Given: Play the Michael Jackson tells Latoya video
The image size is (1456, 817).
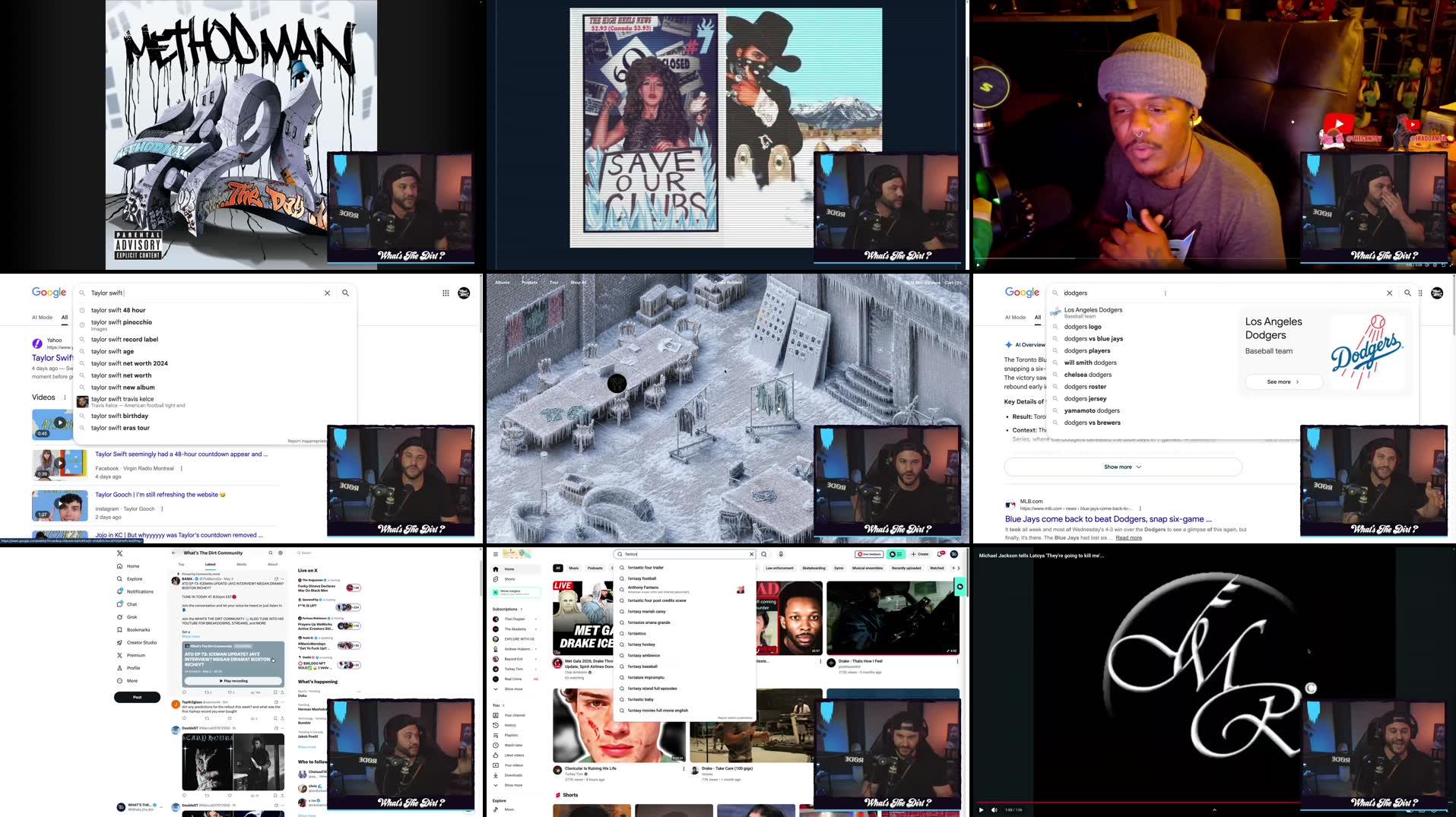Looking at the screenshot, I should (981, 810).
